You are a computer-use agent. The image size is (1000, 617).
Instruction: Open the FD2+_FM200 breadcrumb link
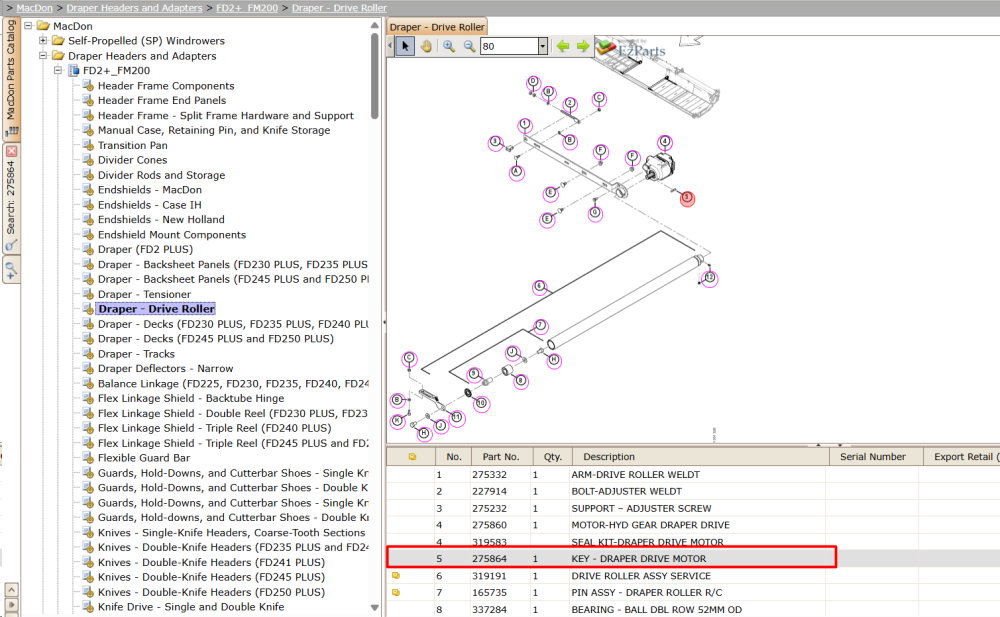click(x=247, y=8)
